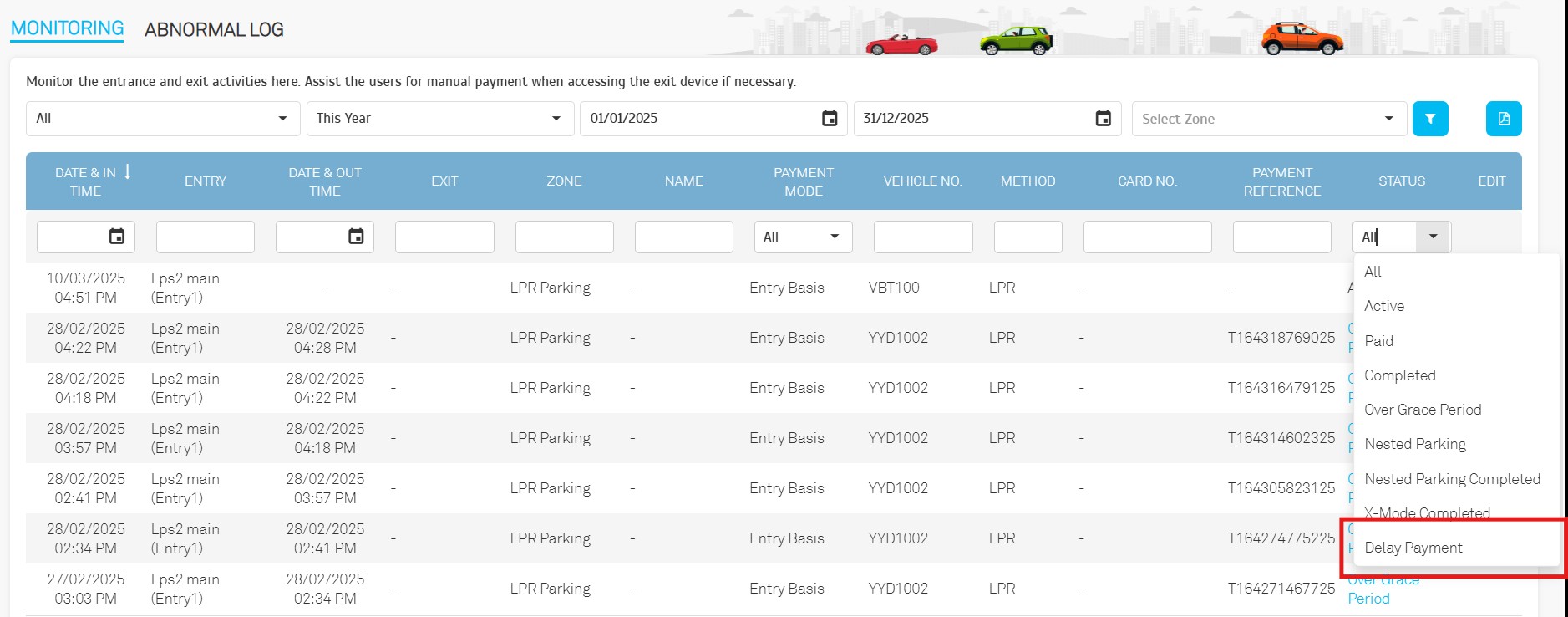
Task: Open calendar in Date & Out Time filter
Action: coord(356,237)
